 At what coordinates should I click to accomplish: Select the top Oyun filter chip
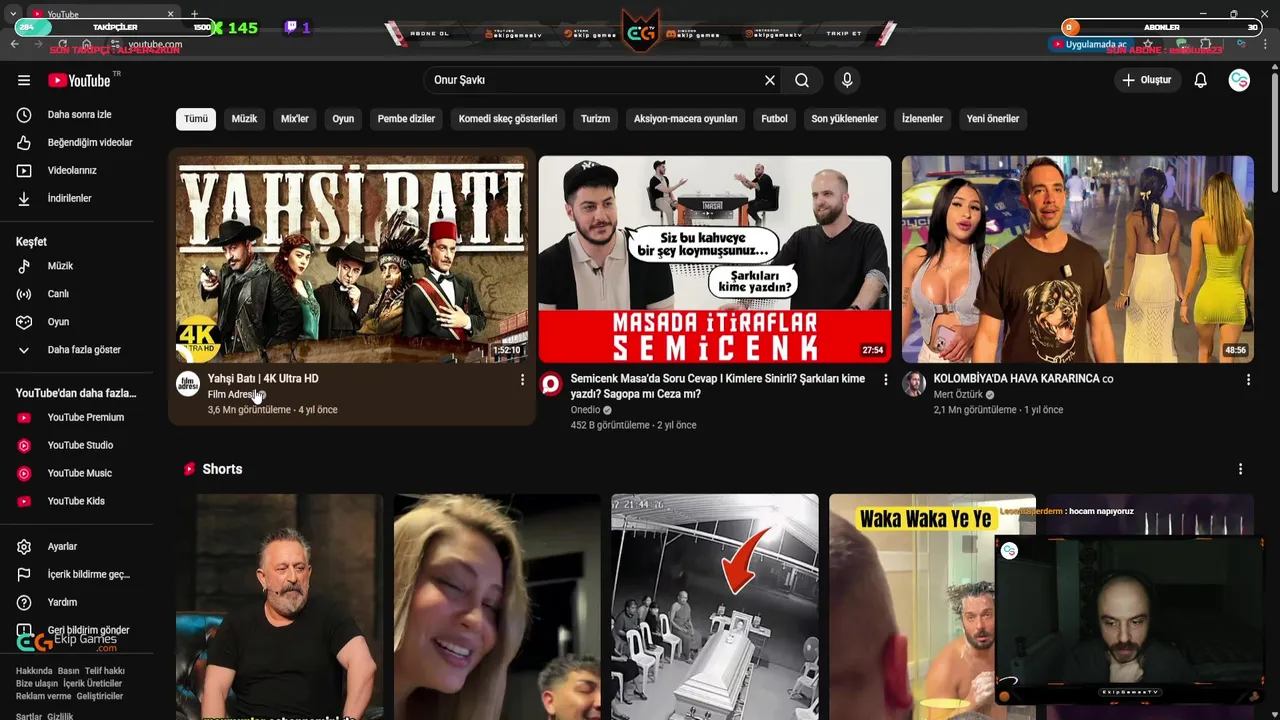(343, 119)
